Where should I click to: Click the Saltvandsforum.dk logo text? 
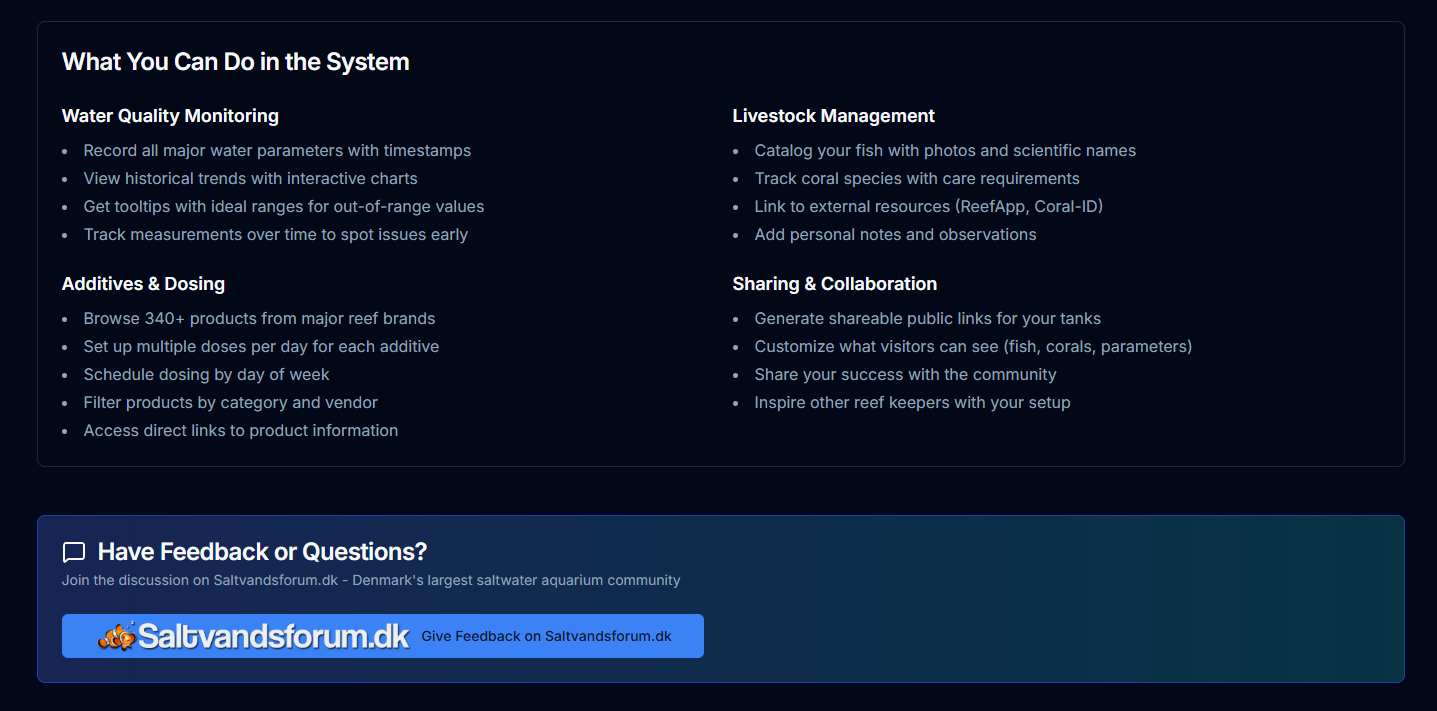[273, 636]
